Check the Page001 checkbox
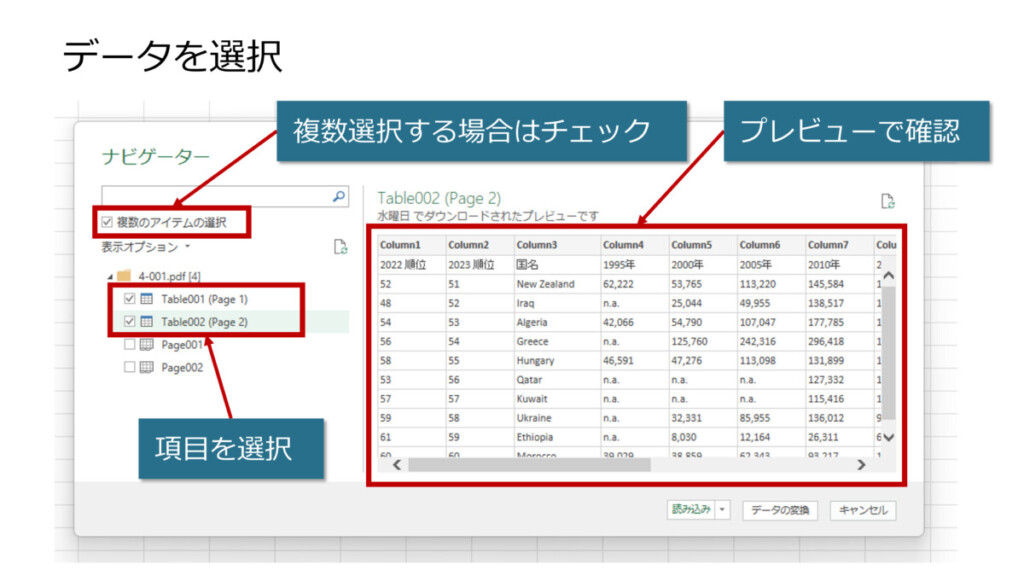 (x=129, y=345)
